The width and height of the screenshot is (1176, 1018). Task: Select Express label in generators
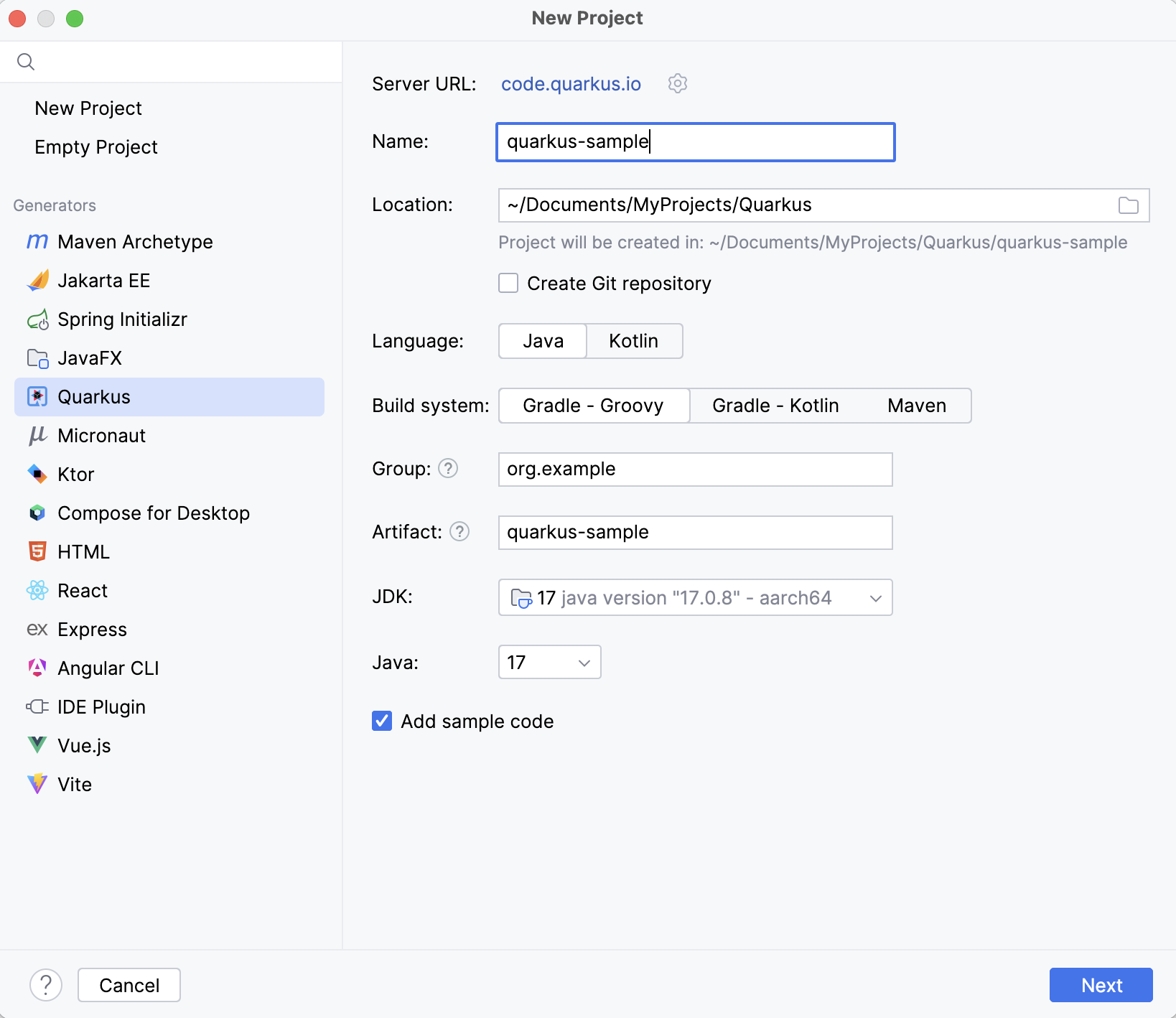[93, 630]
